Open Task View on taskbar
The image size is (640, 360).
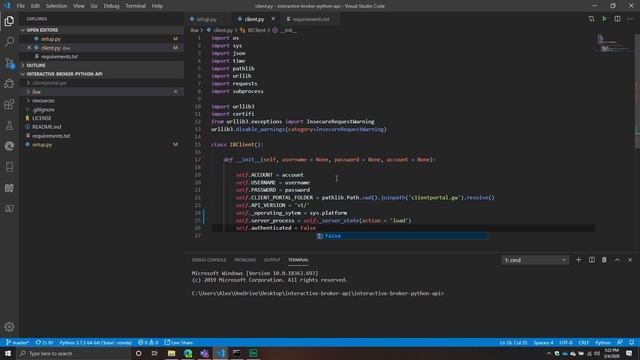tap(155, 353)
